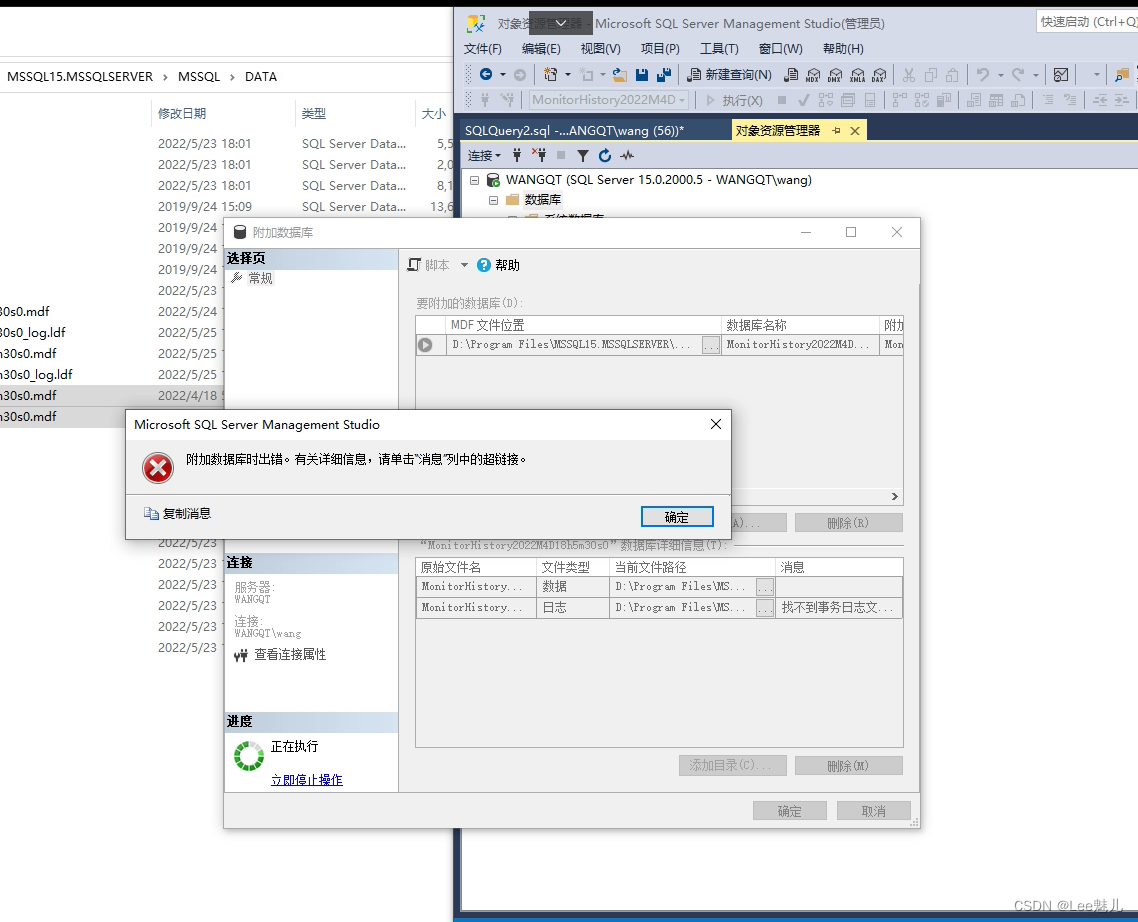Click the 执行(X) execute button

pos(734,100)
